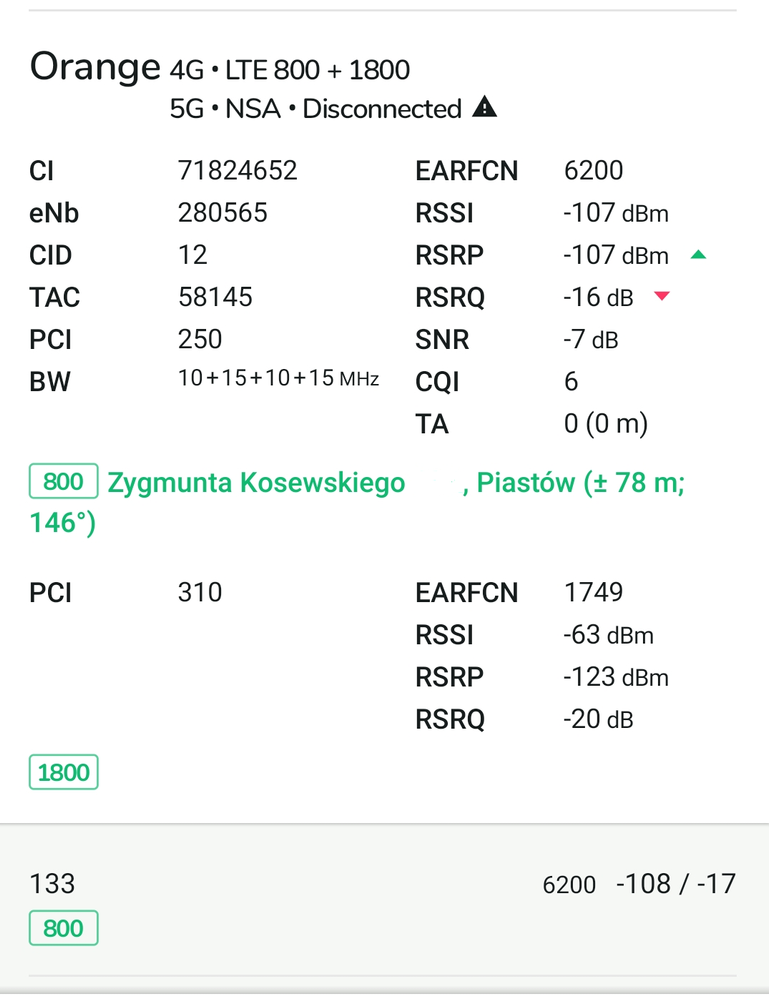Tap the 1800 band badge
769x999 pixels.
click(63, 772)
